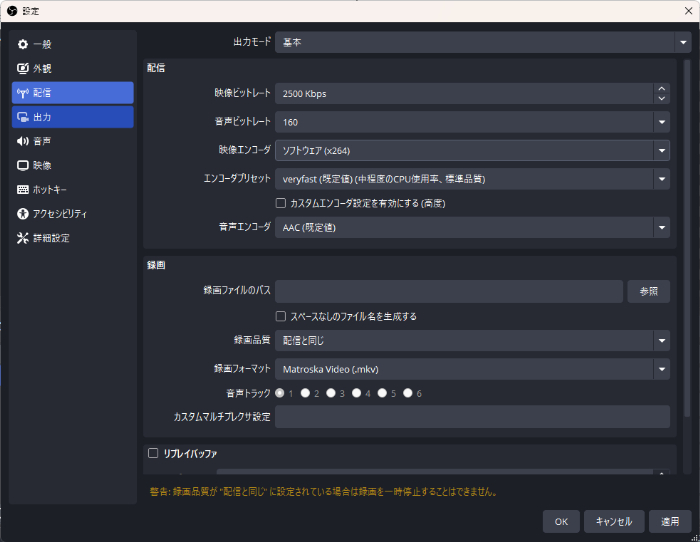Open the 出力モード dropdown

tap(683, 43)
